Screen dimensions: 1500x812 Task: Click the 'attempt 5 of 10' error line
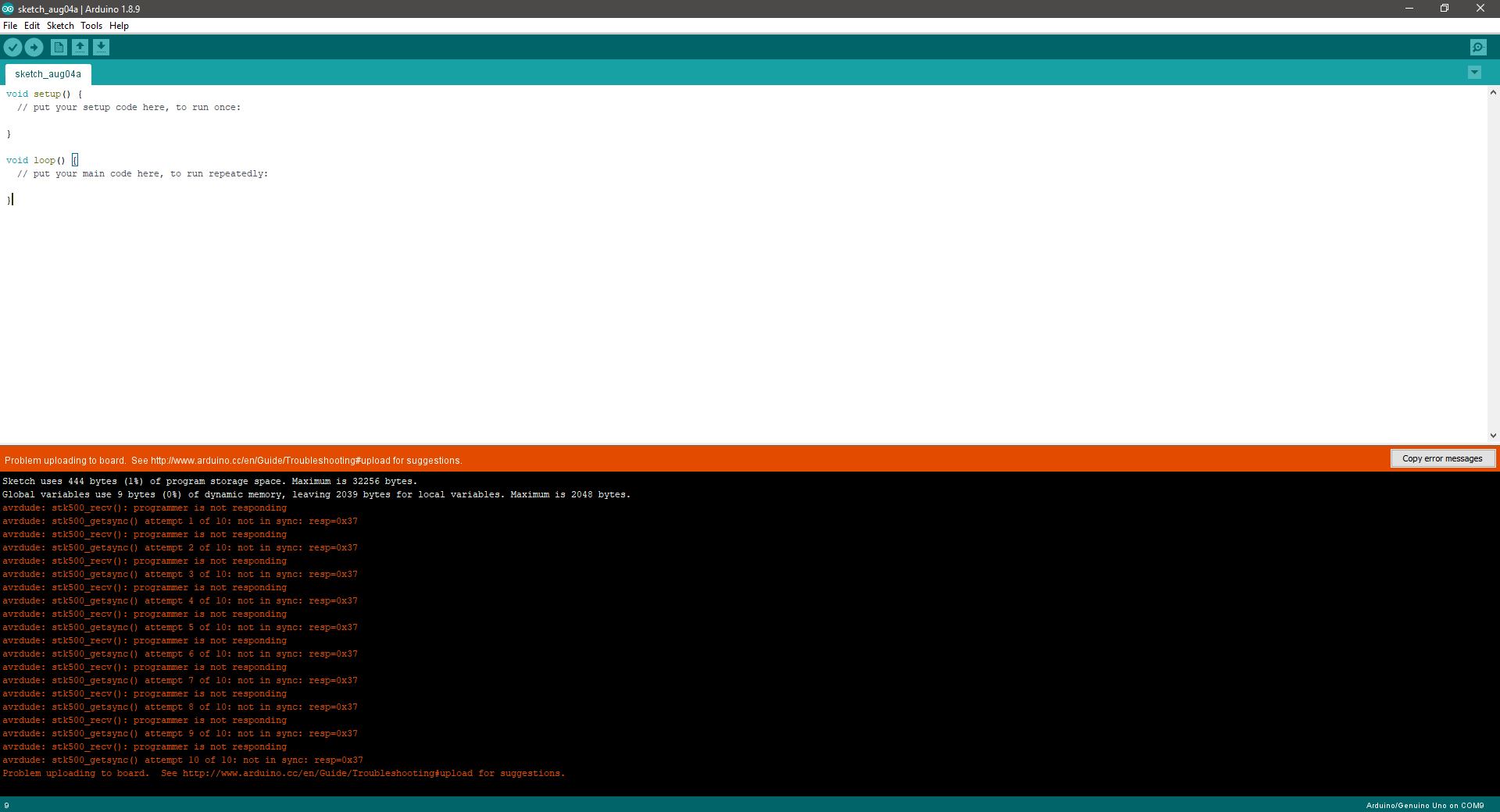[x=180, y=627]
